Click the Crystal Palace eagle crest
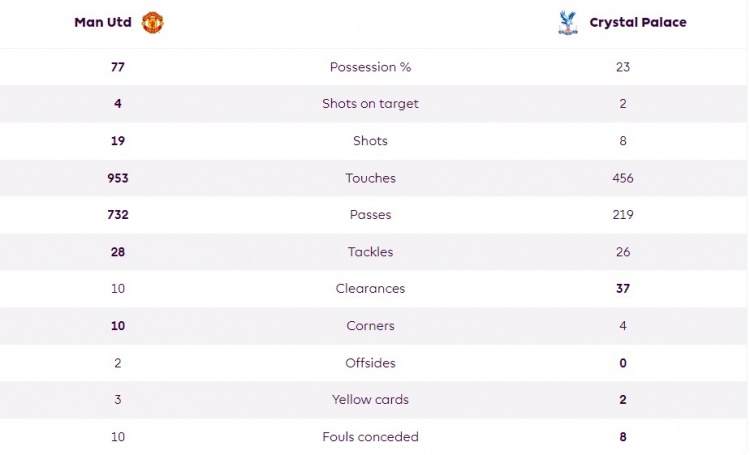Image resolution: width=750 pixels, height=455 pixels. (x=568, y=22)
